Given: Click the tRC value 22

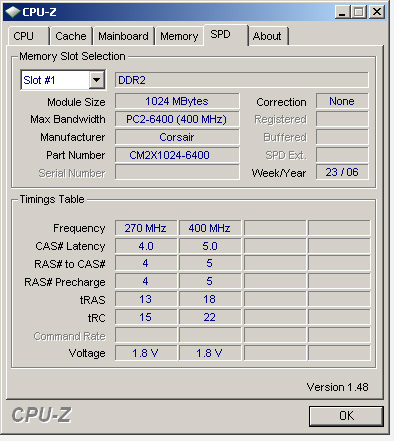Looking at the screenshot, I should 210,317.
